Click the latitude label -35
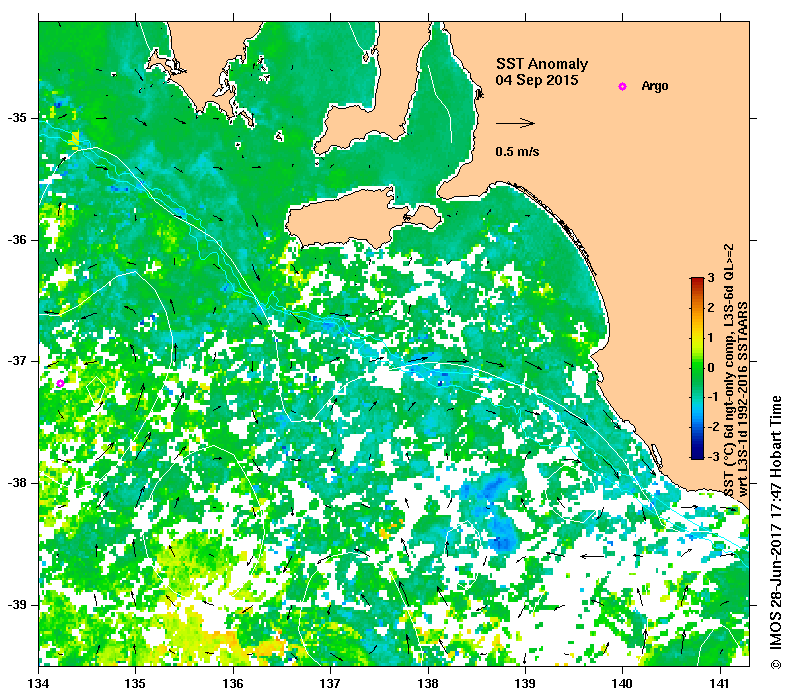The width and height of the screenshot is (791, 700). tap(17, 118)
